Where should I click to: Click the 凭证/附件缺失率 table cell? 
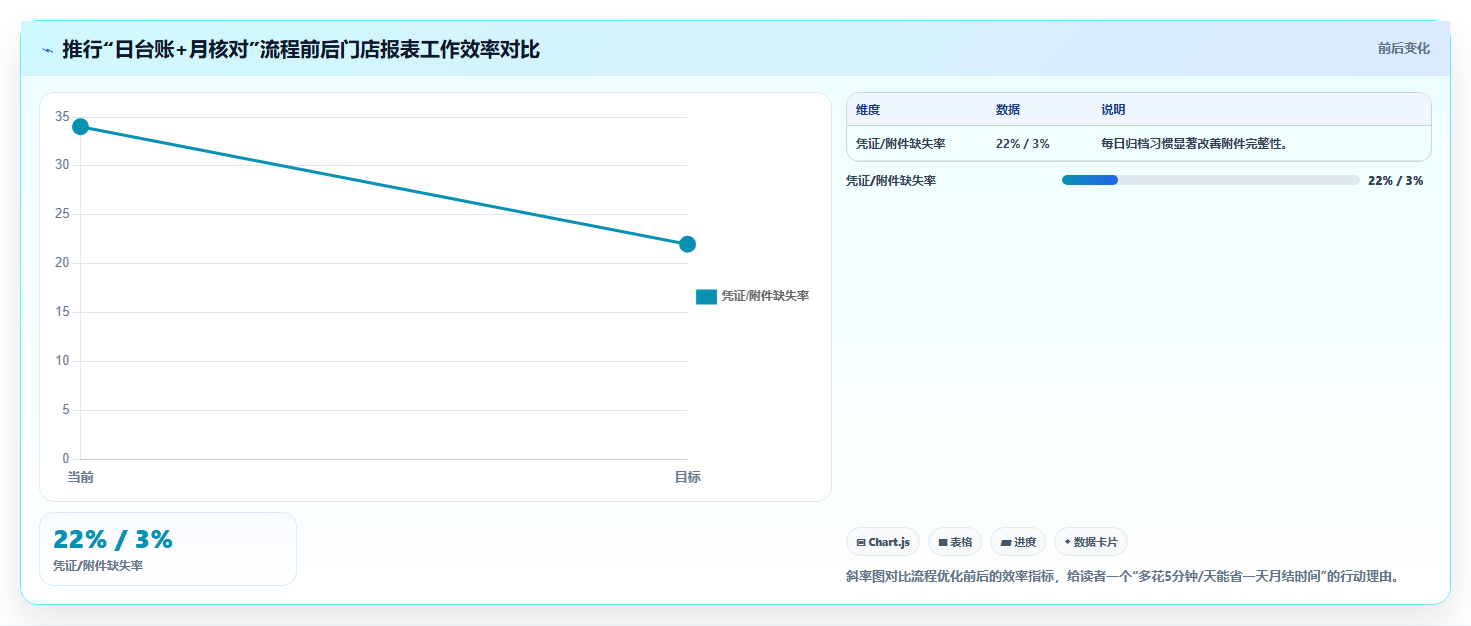[901, 144]
